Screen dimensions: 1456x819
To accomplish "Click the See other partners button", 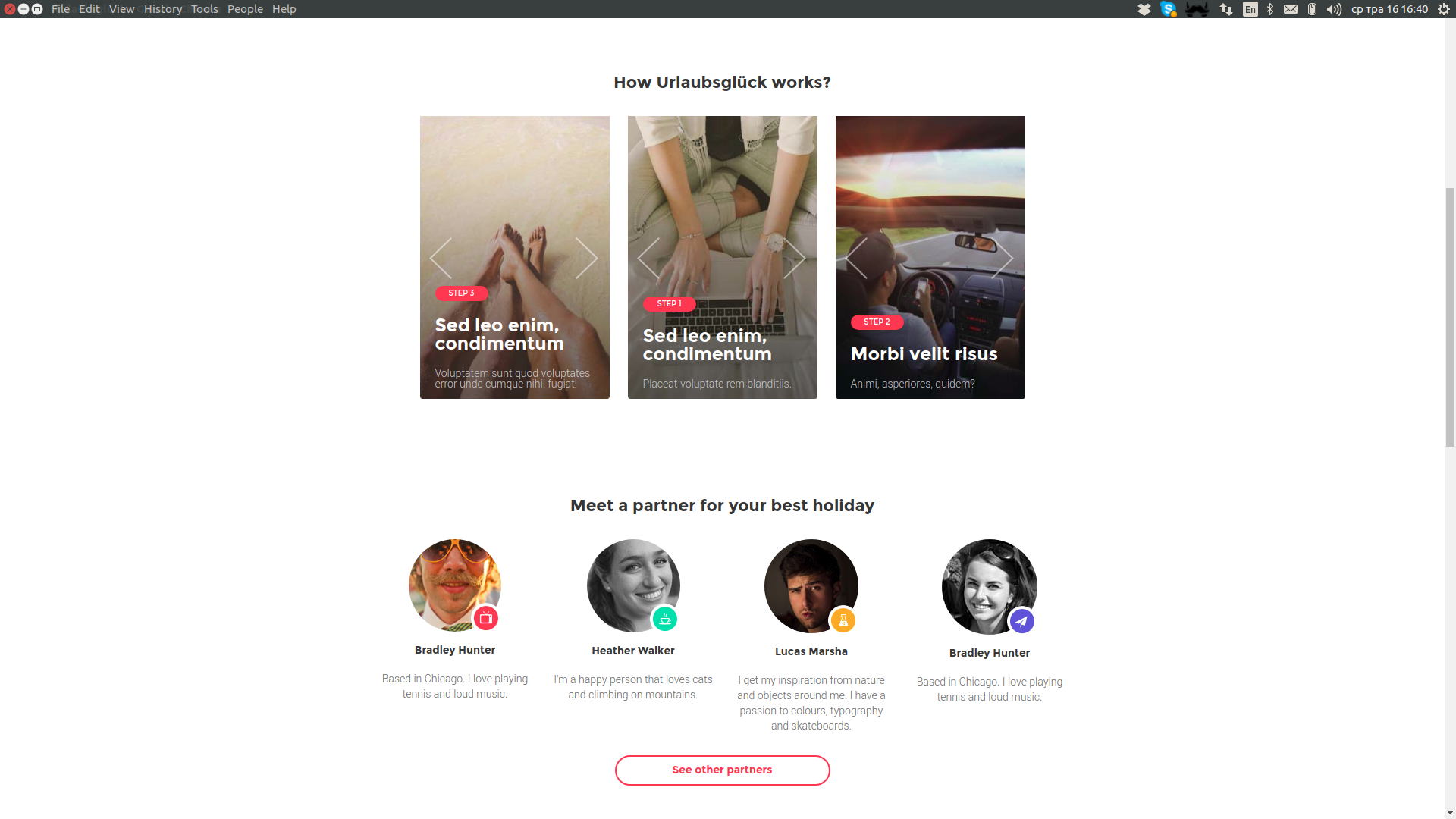I will (722, 770).
